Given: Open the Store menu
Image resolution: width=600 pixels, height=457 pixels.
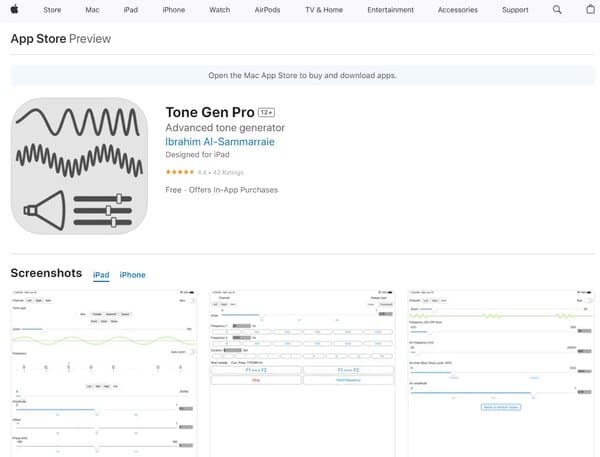Looking at the screenshot, I should tap(52, 10).
